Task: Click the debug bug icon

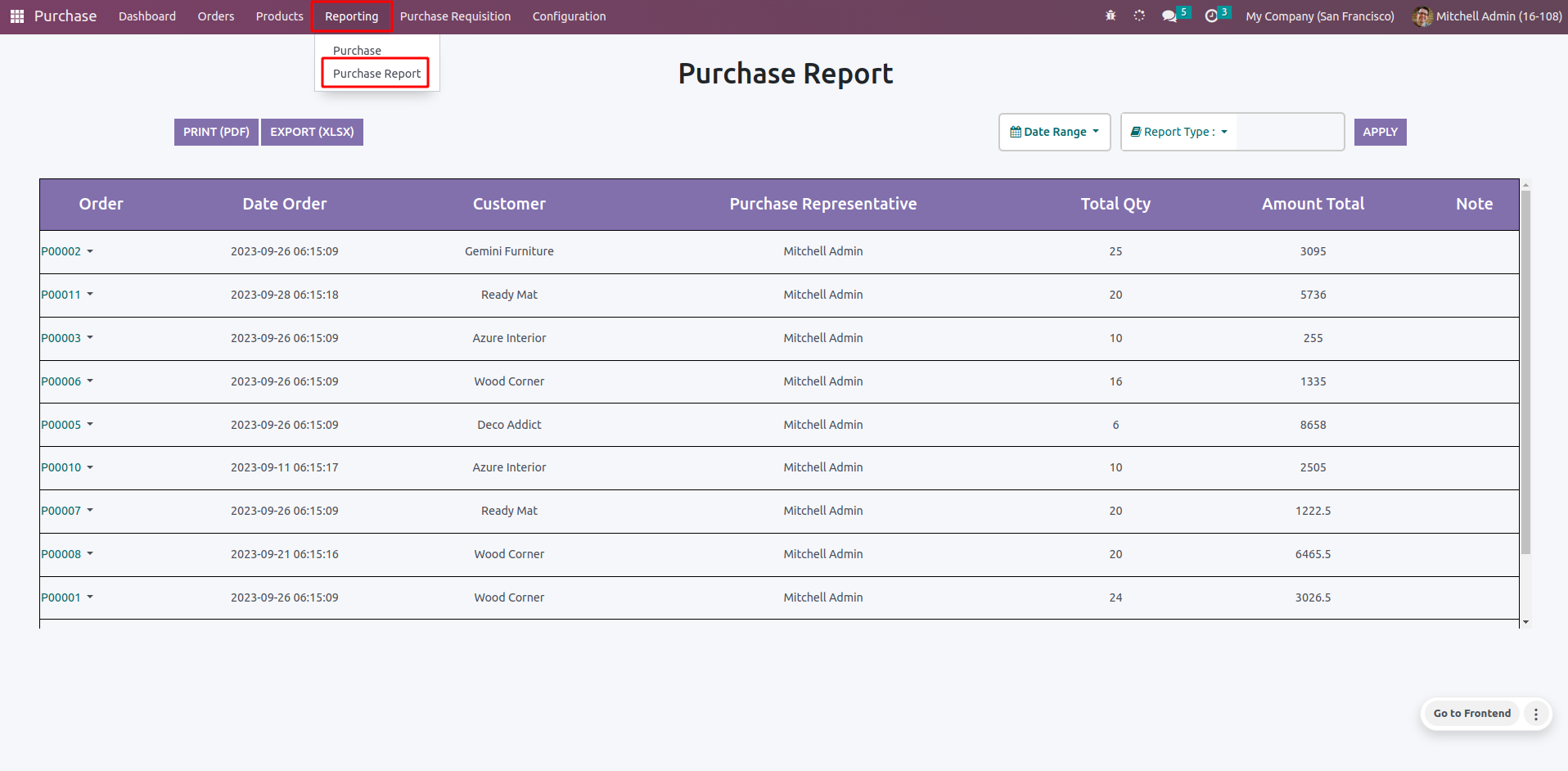Action: (1111, 16)
